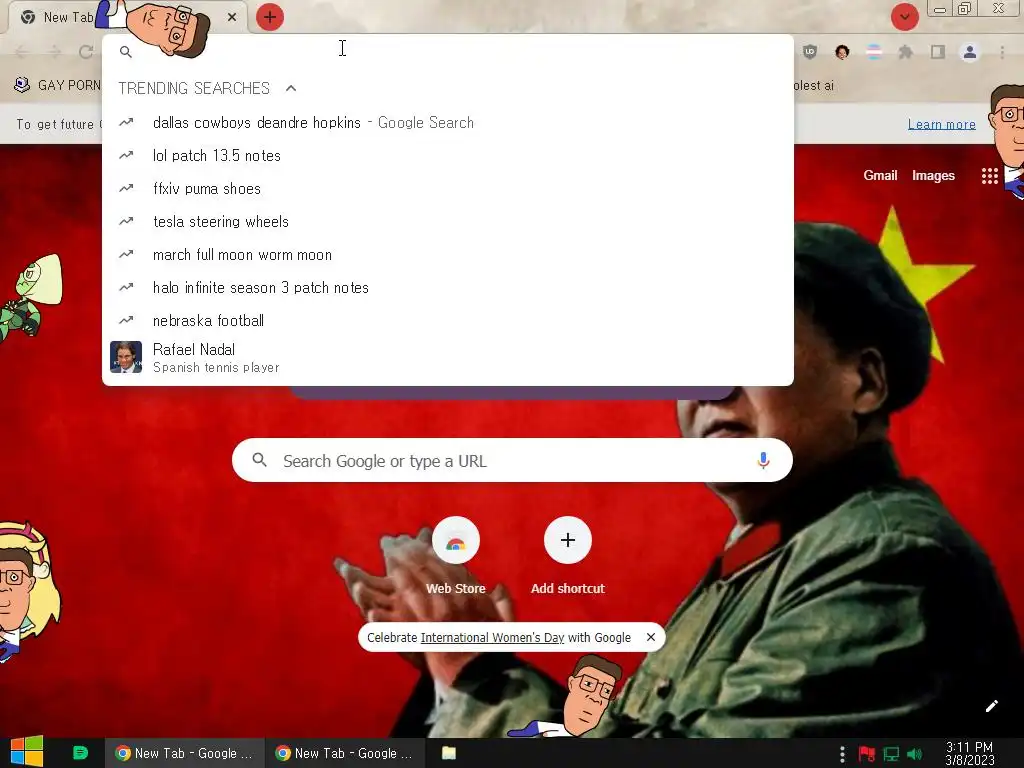Open Gmail link on new tab page
Screen dimensions: 1024x768
coord(880,175)
